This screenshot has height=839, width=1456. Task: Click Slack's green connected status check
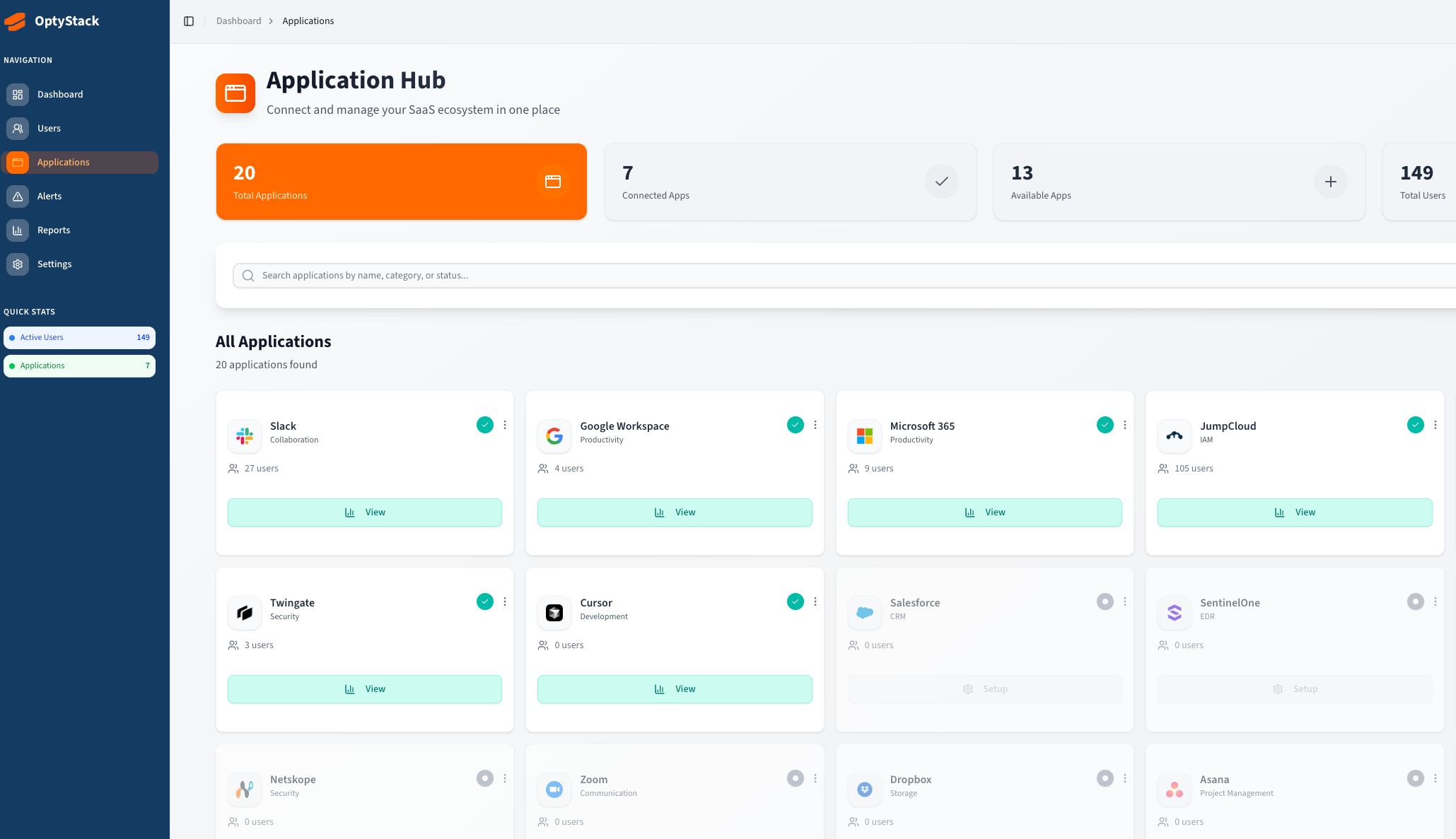(484, 425)
